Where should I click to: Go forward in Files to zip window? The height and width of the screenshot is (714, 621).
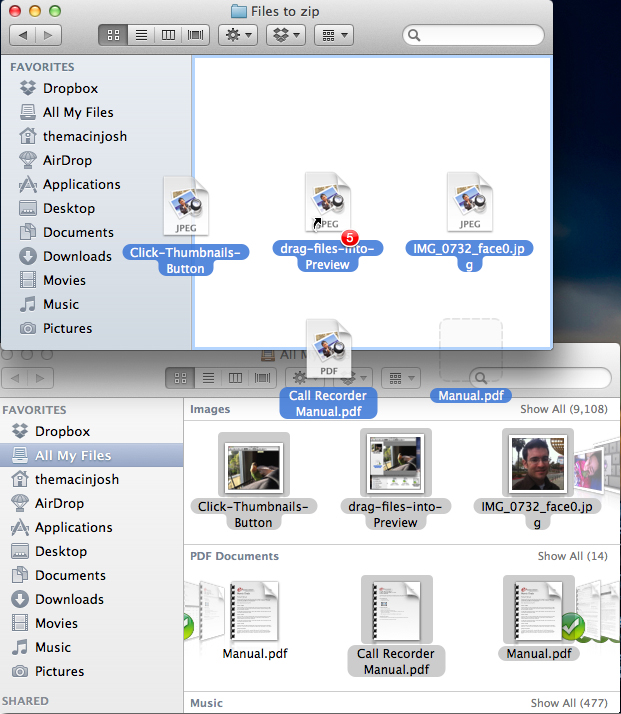pyautogui.click(x=48, y=35)
